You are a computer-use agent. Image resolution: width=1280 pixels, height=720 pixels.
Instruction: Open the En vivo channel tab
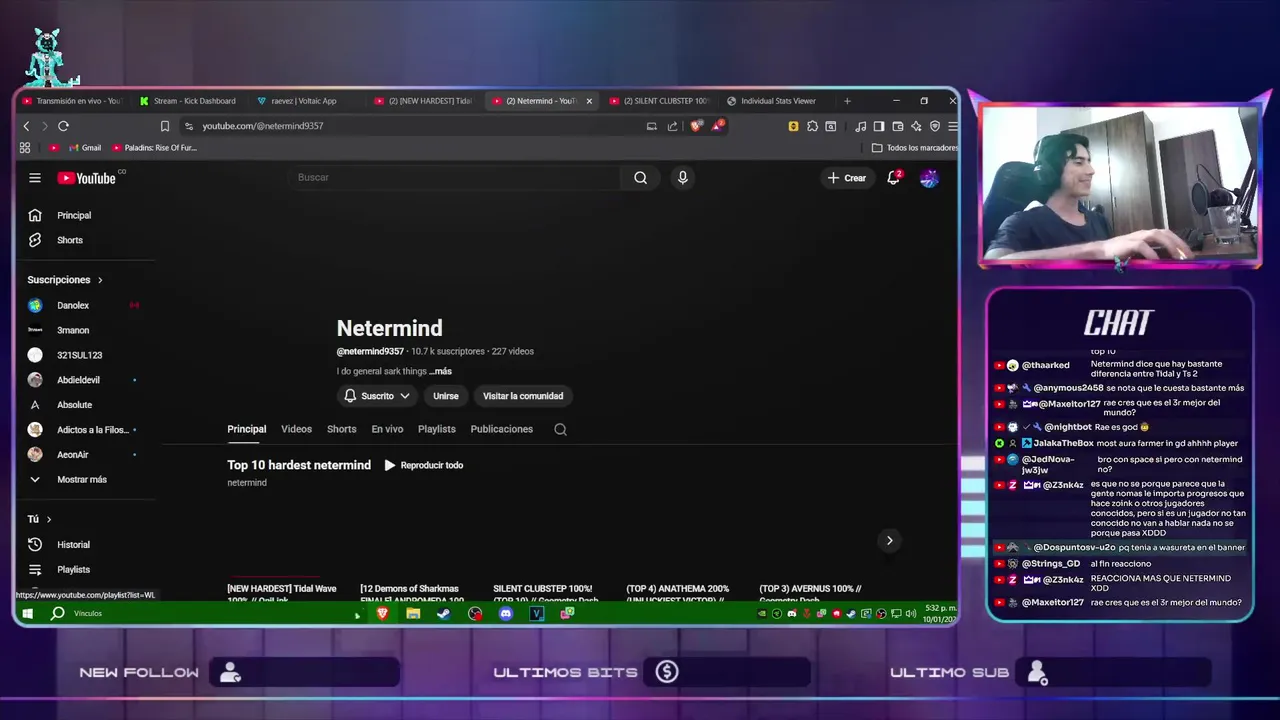[387, 429]
